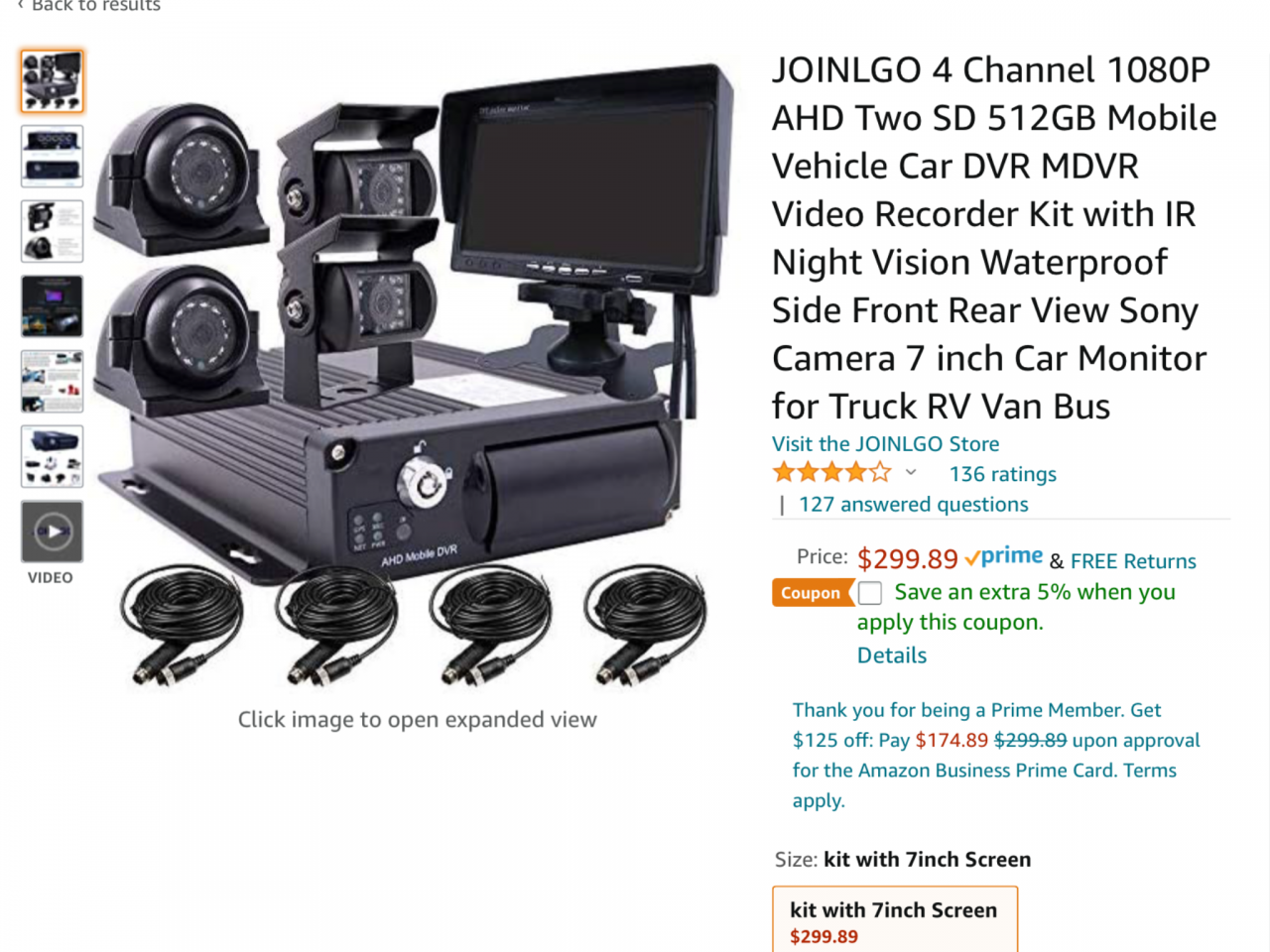This screenshot has width=1270, height=952.
Task: Tick the 5% coupon checkbox
Action: (x=870, y=593)
